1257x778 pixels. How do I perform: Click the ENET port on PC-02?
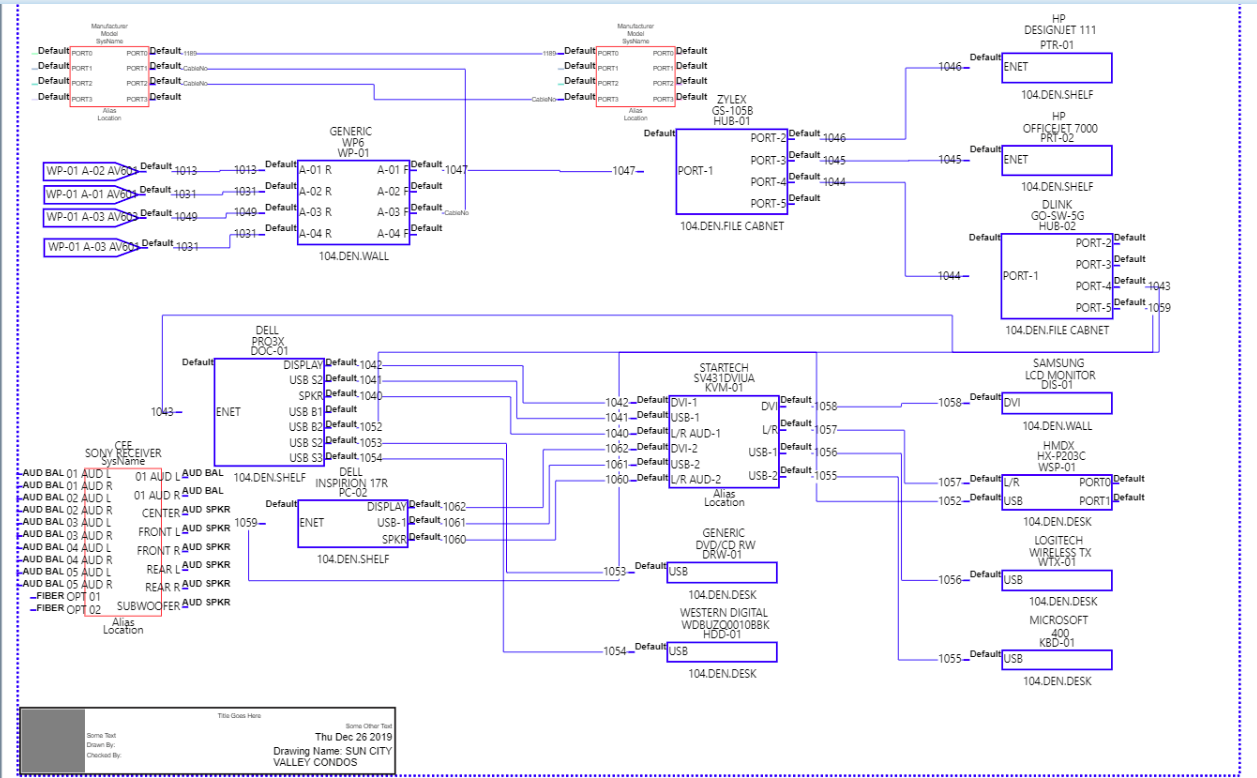coord(311,522)
